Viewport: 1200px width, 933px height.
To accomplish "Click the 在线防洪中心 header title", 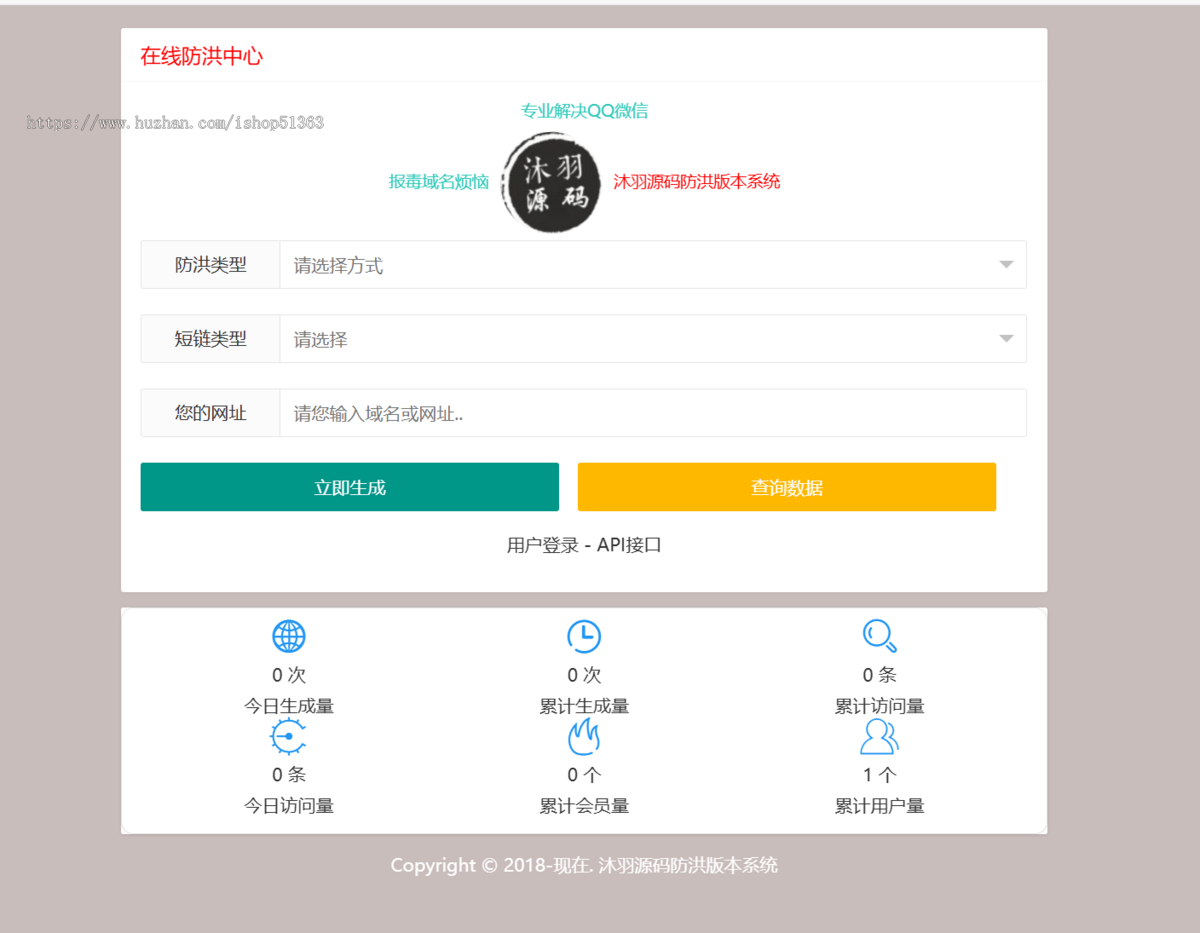I will tap(201, 56).
